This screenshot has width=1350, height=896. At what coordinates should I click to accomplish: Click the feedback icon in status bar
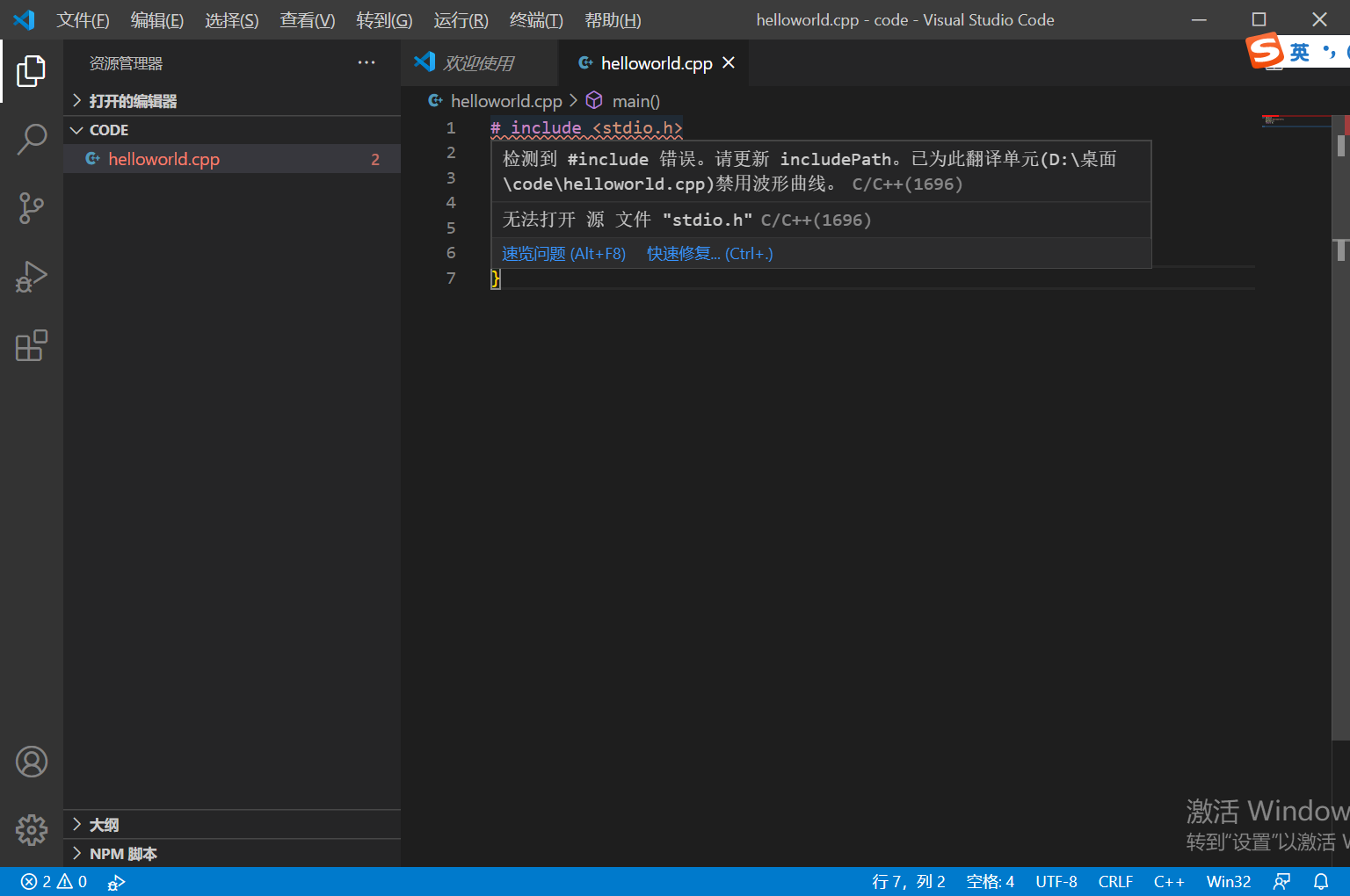[1282, 881]
